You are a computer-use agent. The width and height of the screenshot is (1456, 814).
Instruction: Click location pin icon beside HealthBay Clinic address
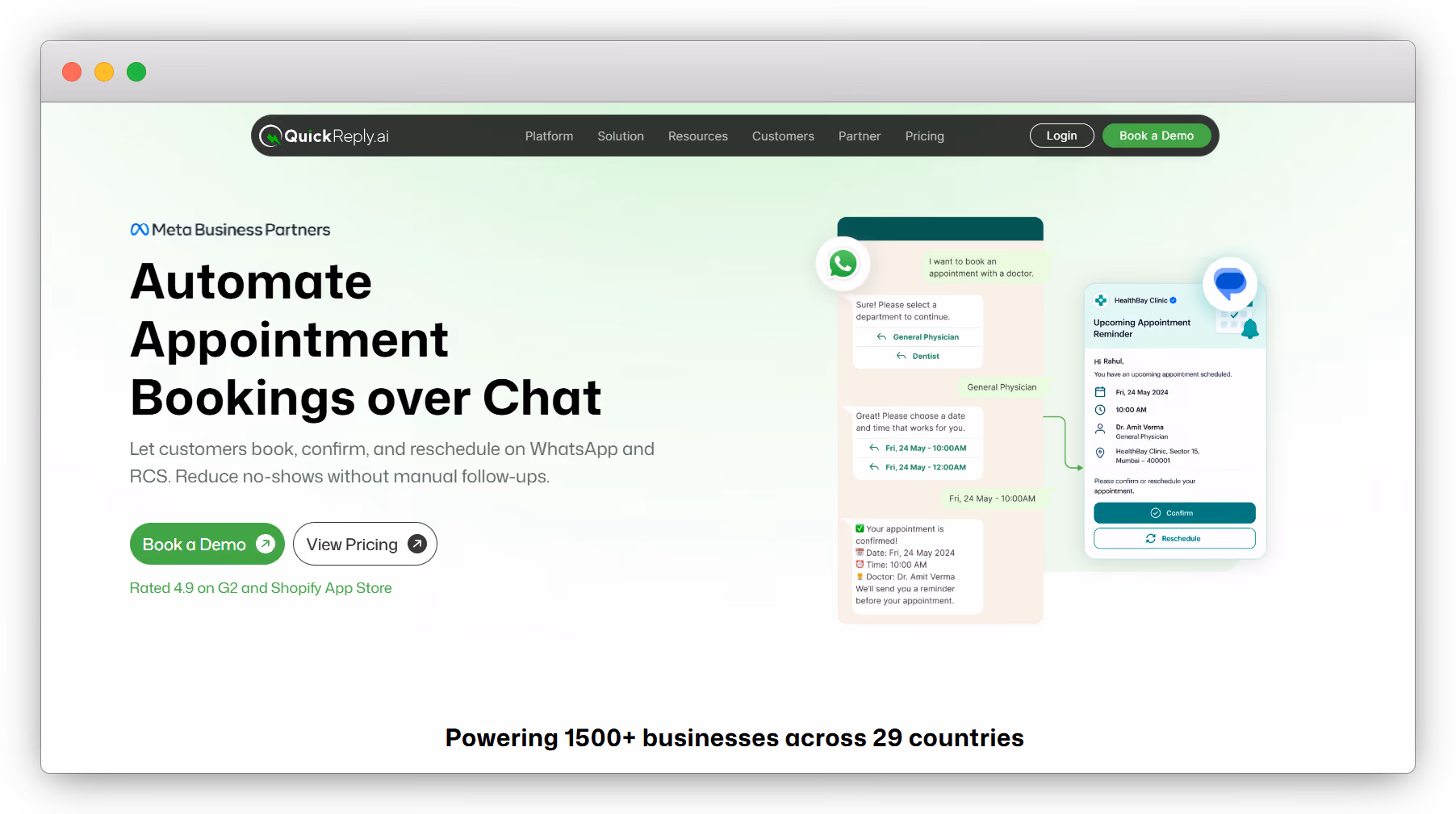coord(1099,453)
